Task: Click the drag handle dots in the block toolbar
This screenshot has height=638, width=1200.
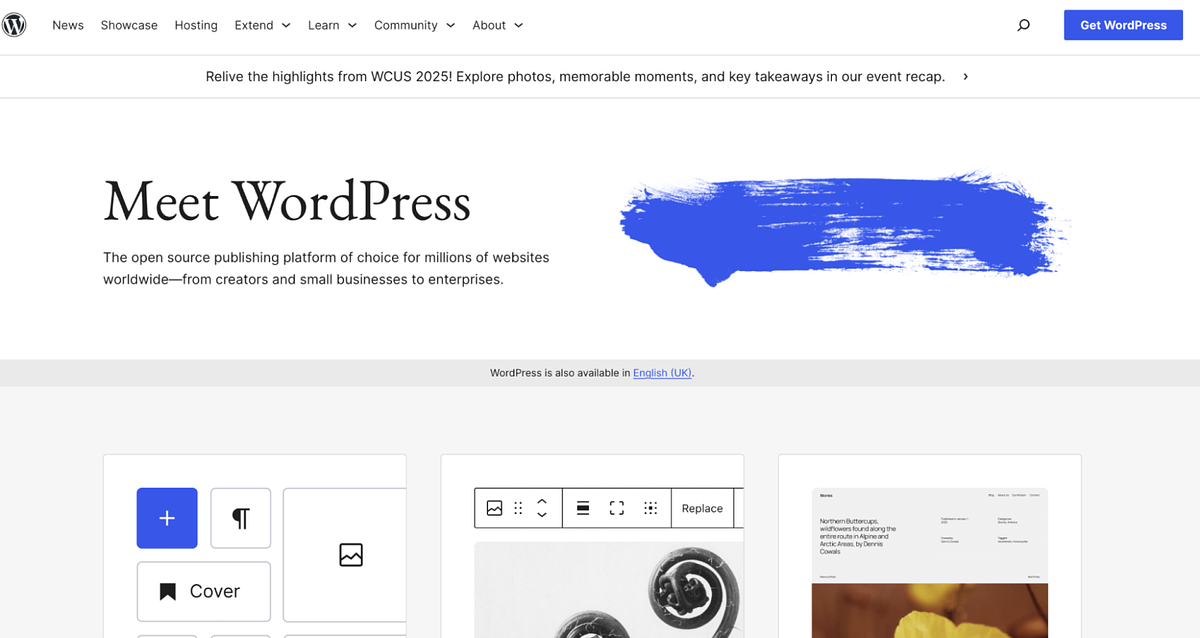Action: [x=518, y=508]
